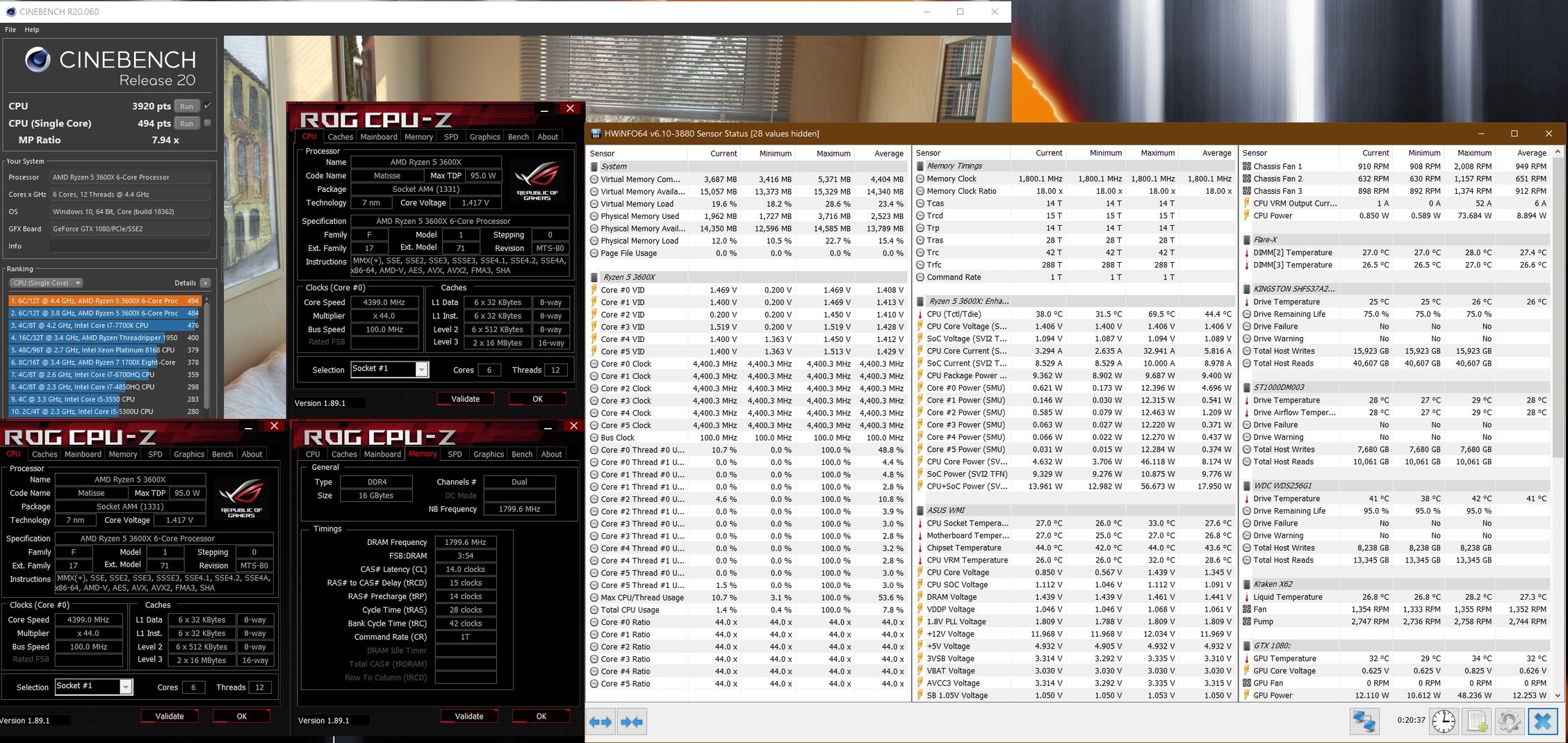Image resolution: width=1568 pixels, height=743 pixels.
Task: Click the ASUS WMI group header icon
Action: (x=920, y=510)
